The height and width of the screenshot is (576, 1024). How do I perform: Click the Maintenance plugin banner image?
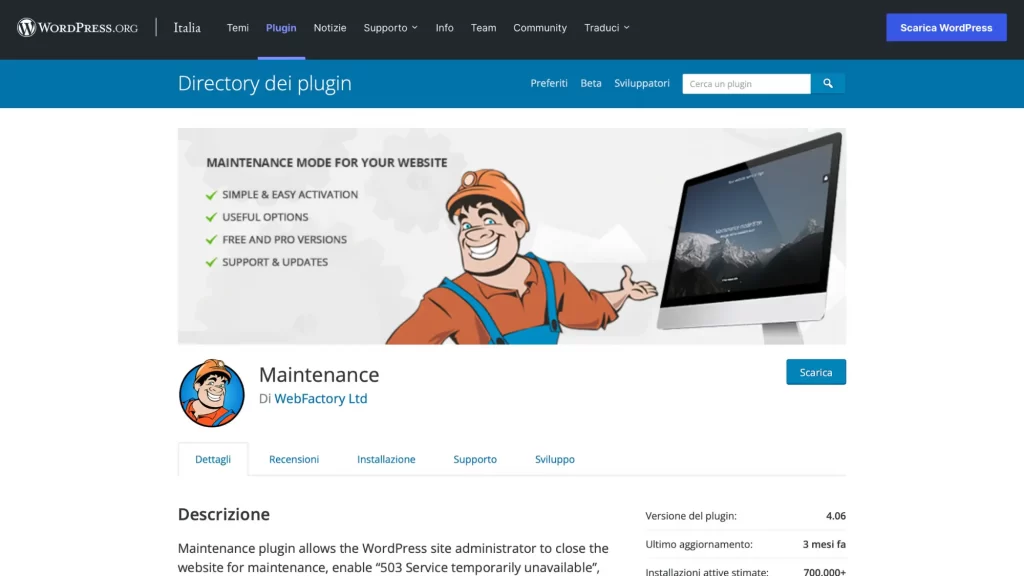(x=511, y=236)
